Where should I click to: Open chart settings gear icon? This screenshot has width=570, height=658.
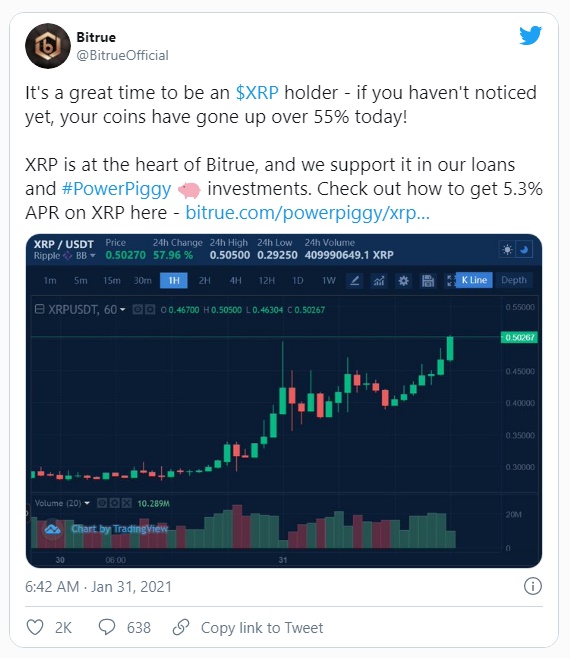tap(403, 280)
